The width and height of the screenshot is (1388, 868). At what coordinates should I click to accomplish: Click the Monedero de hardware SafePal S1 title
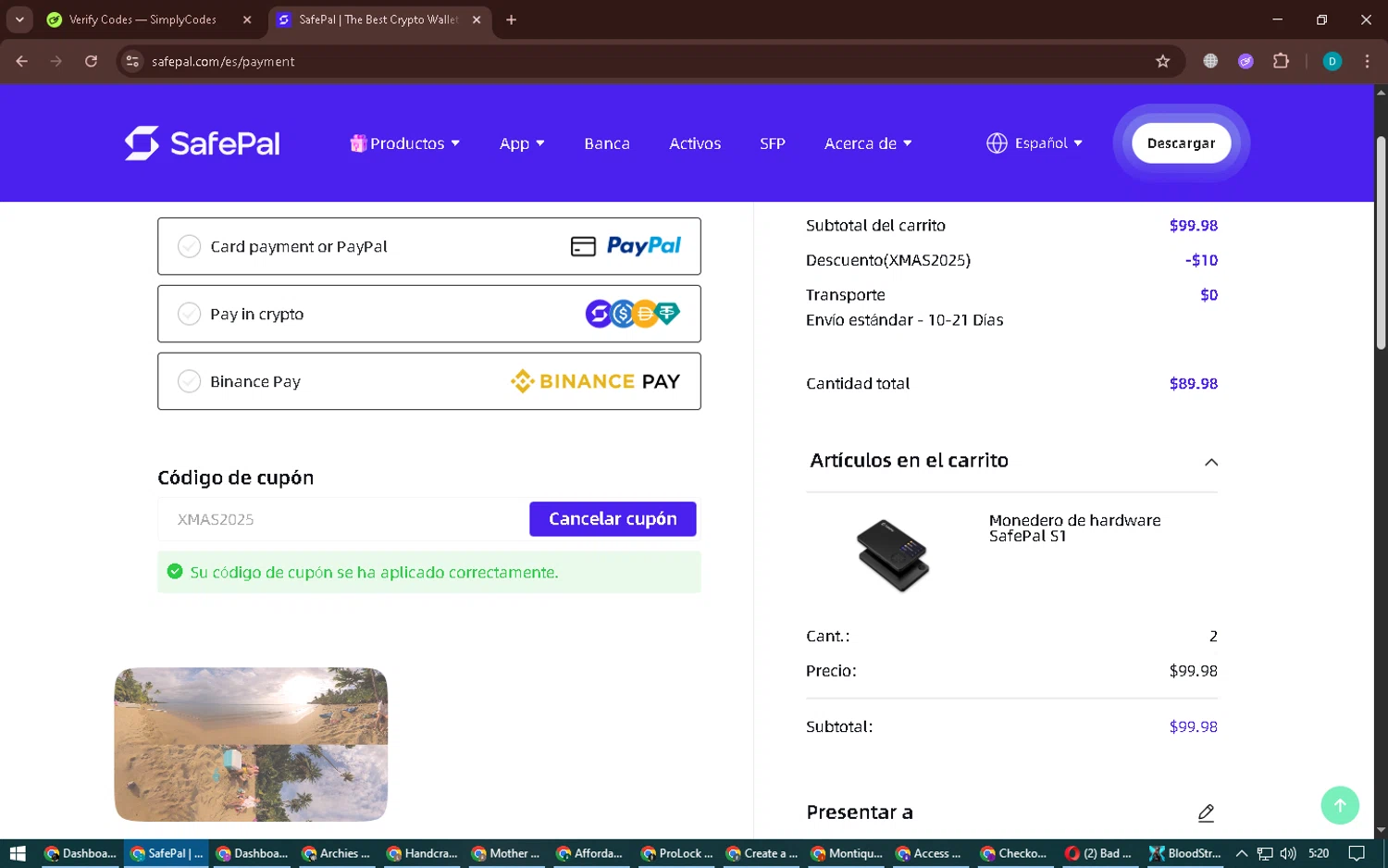point(1074,527)
